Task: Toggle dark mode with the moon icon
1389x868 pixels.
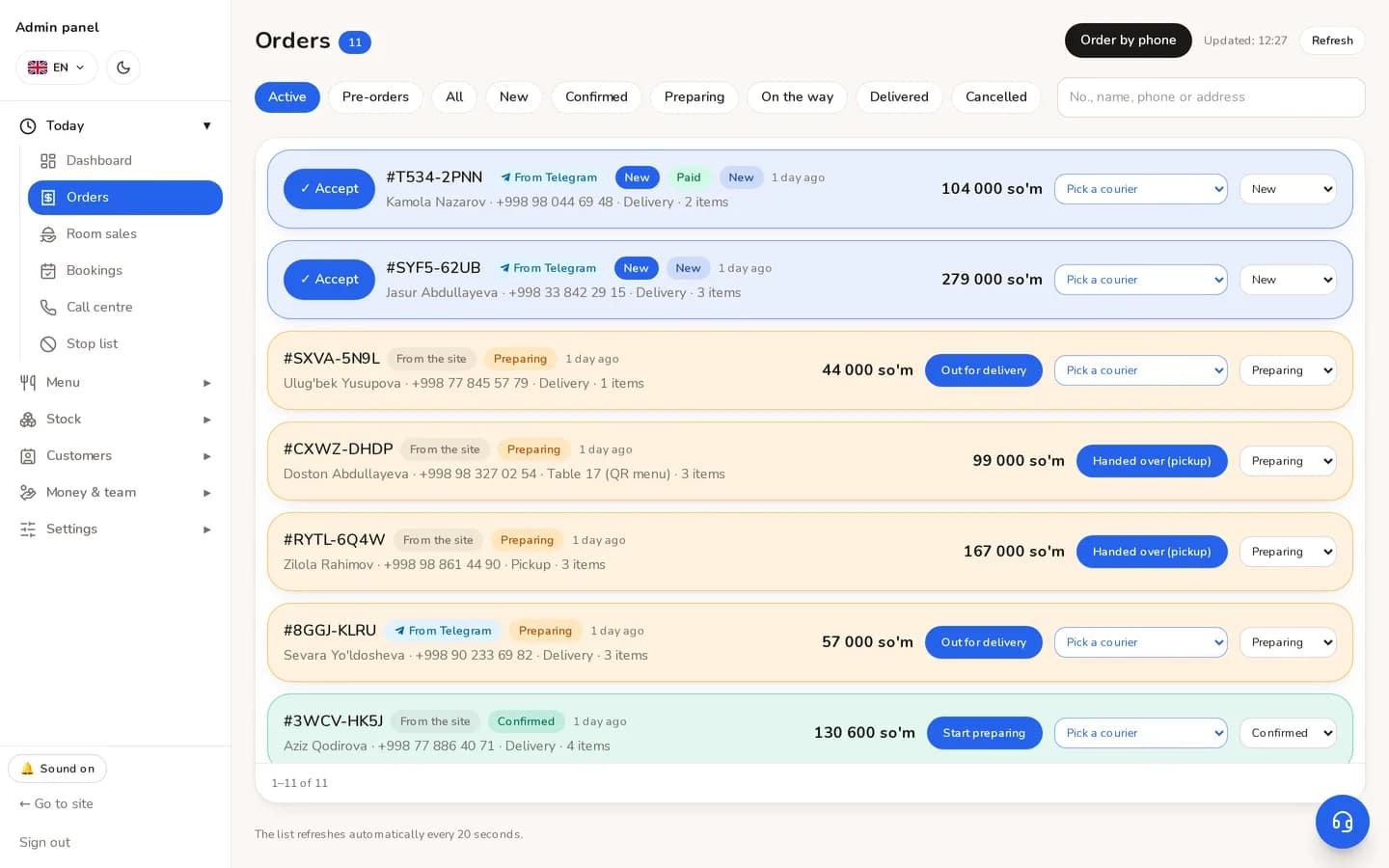Action: coord(123,68)
